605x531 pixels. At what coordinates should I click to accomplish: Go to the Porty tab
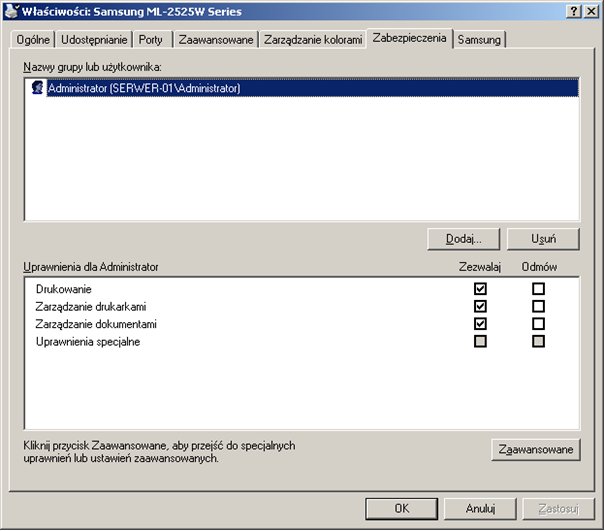pos(151,40)
